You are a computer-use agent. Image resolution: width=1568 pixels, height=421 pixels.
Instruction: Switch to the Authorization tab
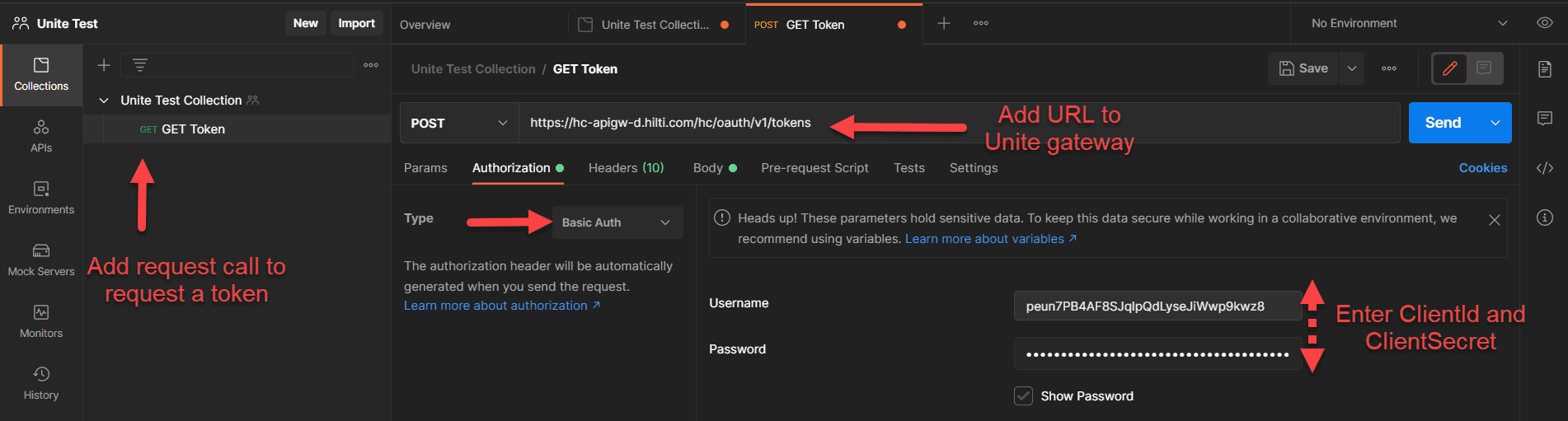pyautogui.click(x=518, y=168)
